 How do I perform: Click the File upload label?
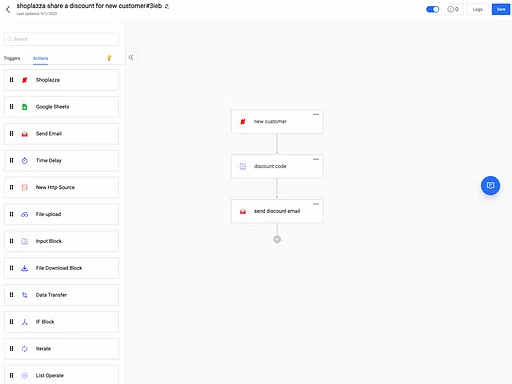[48, 214]
